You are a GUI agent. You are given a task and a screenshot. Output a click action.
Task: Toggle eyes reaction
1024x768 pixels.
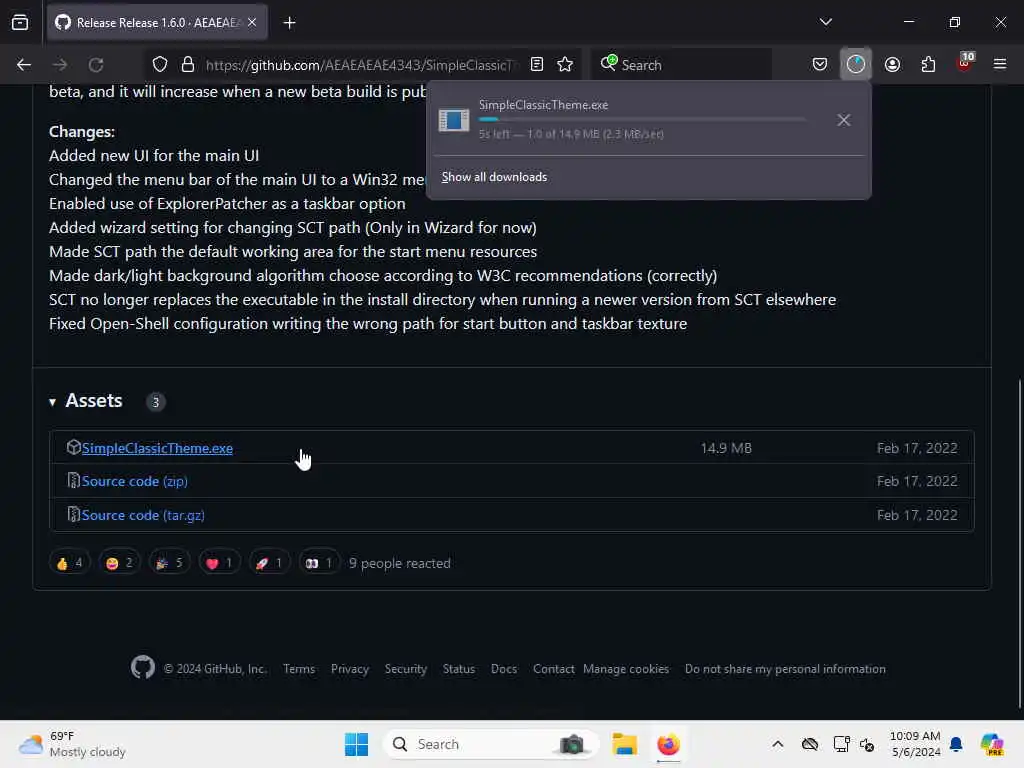[319, 563]
